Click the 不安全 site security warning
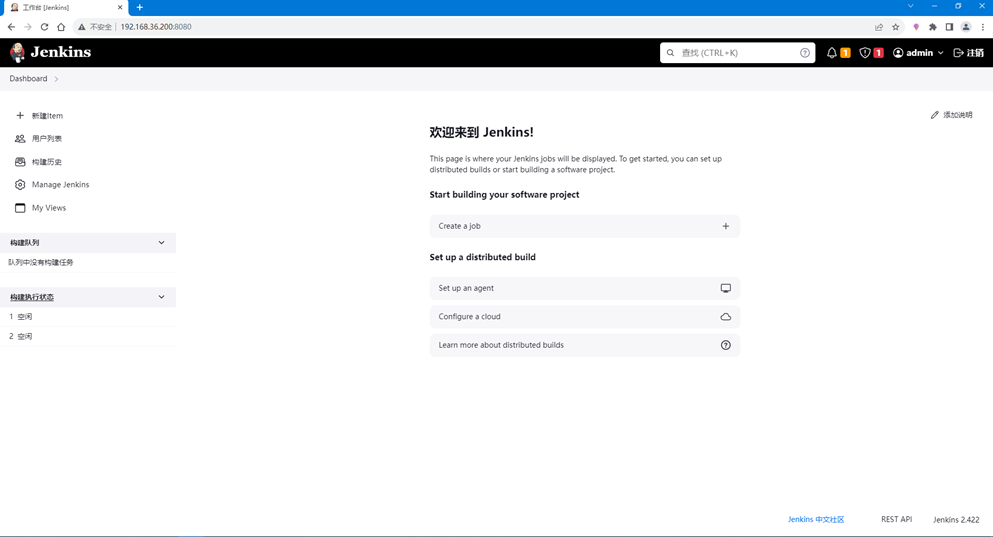993x537 pixels. coord(94,27)
